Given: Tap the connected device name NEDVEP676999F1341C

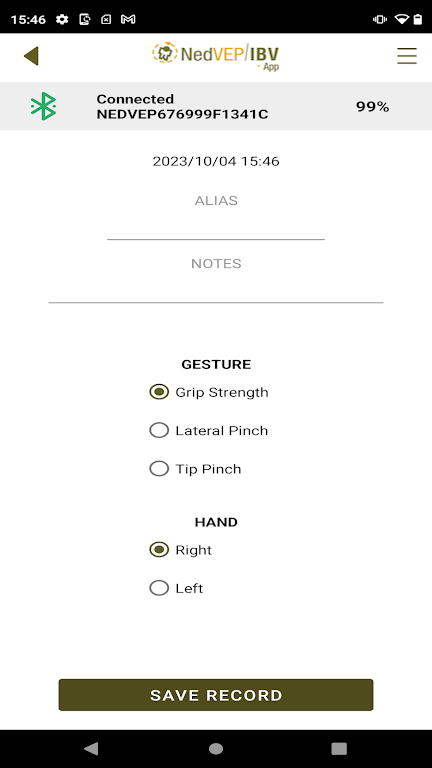Looking at the screenshot, I should tap(182, 114).
